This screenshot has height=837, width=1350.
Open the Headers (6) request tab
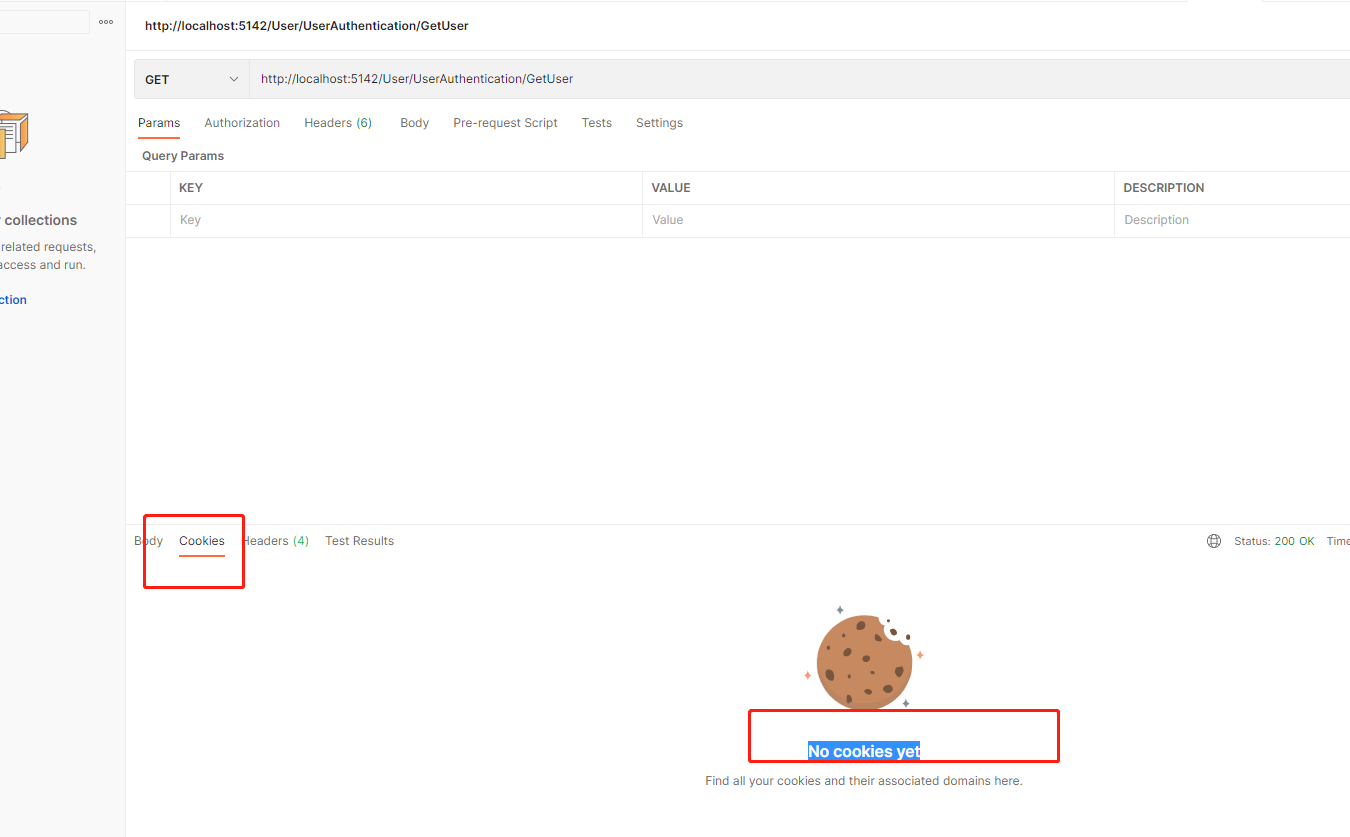coord(337,122)
